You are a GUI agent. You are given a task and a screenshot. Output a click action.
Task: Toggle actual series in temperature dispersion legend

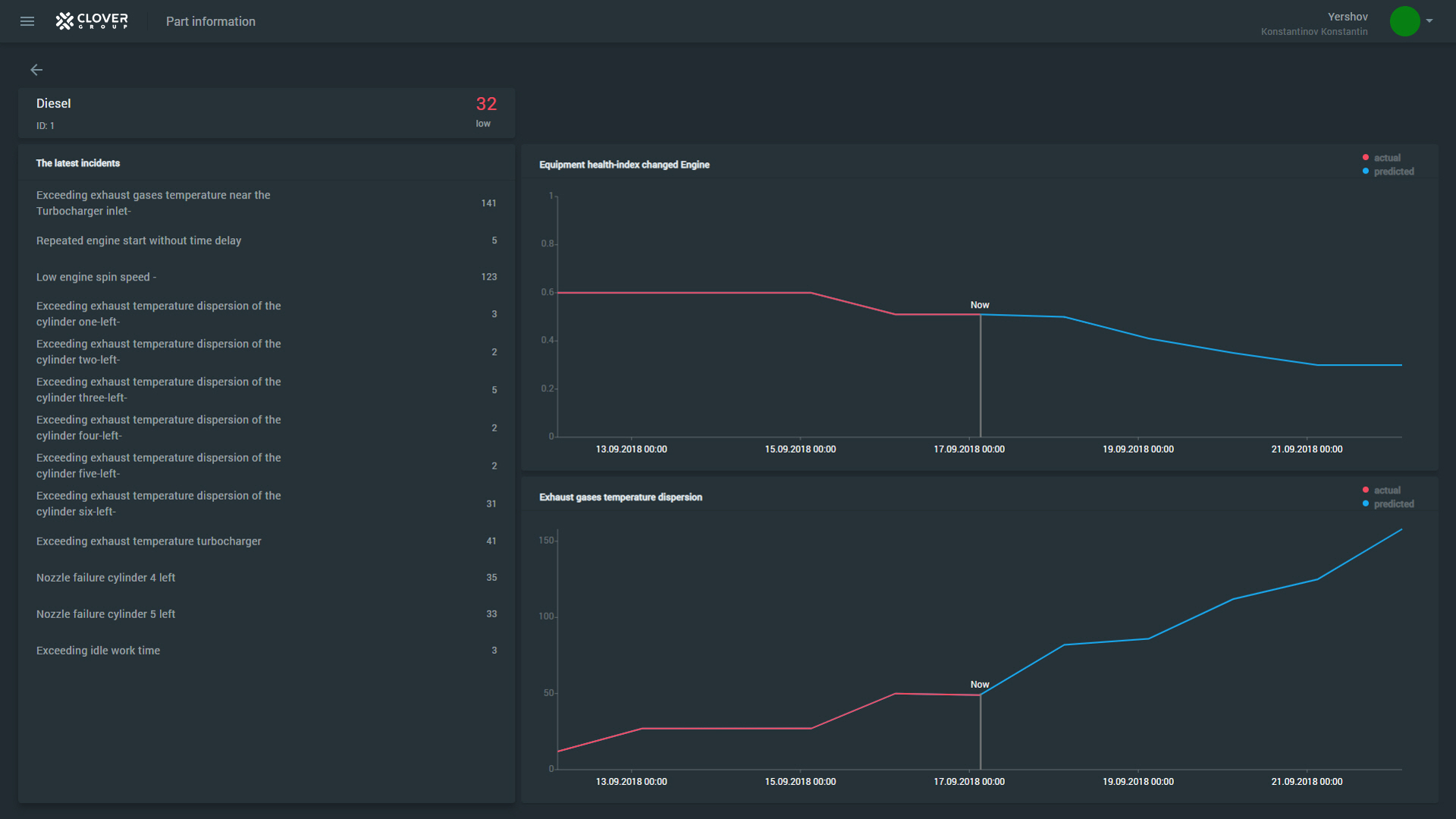click(x=1386, y=490)
